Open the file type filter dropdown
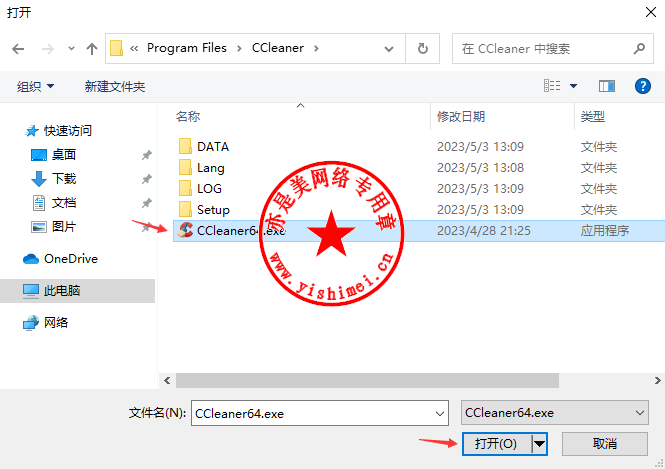 coord(554,413)
